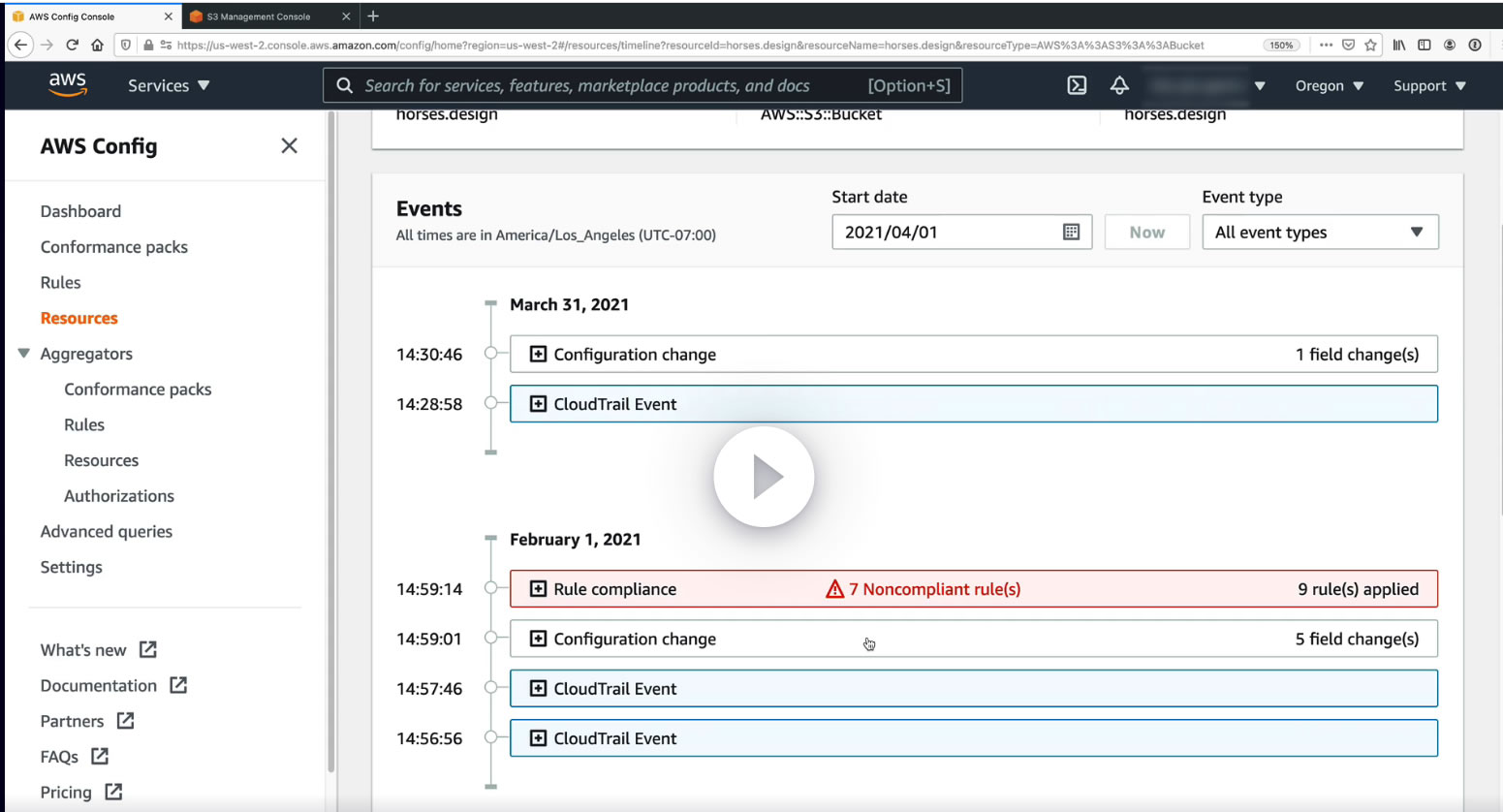Collapse the Aggregators section triangle
This screenshot has height=812, width=1503.
pyautogui.click(x=24, y=353)
